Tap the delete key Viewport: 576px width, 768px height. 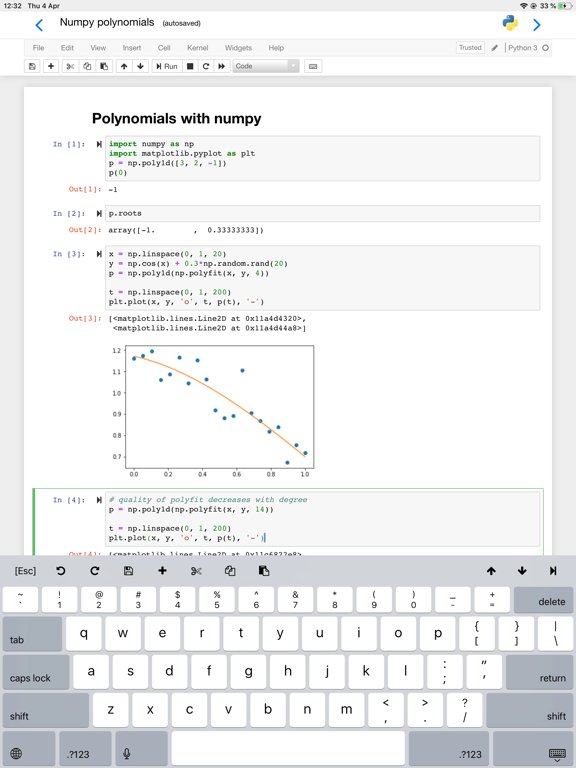click(x=543, y=600)
